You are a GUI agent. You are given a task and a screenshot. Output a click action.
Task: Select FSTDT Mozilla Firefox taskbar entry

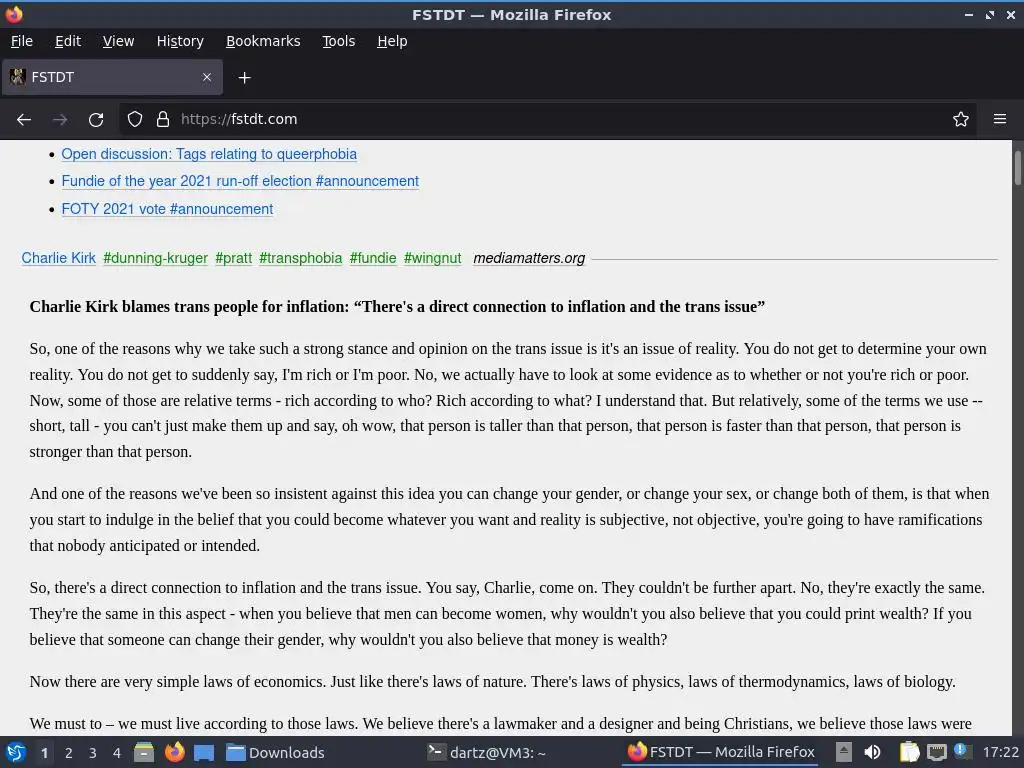coord(722,752)
